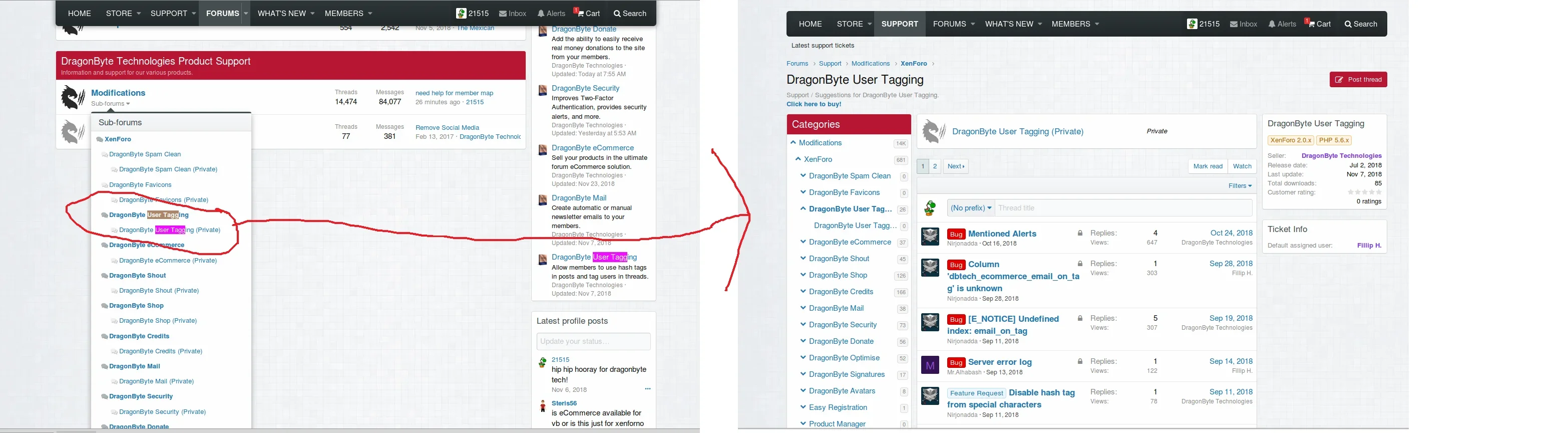Click the lock icon on Mentioned Alerts thread
Screen dimensions: 1568x433
click(1080, 233)
